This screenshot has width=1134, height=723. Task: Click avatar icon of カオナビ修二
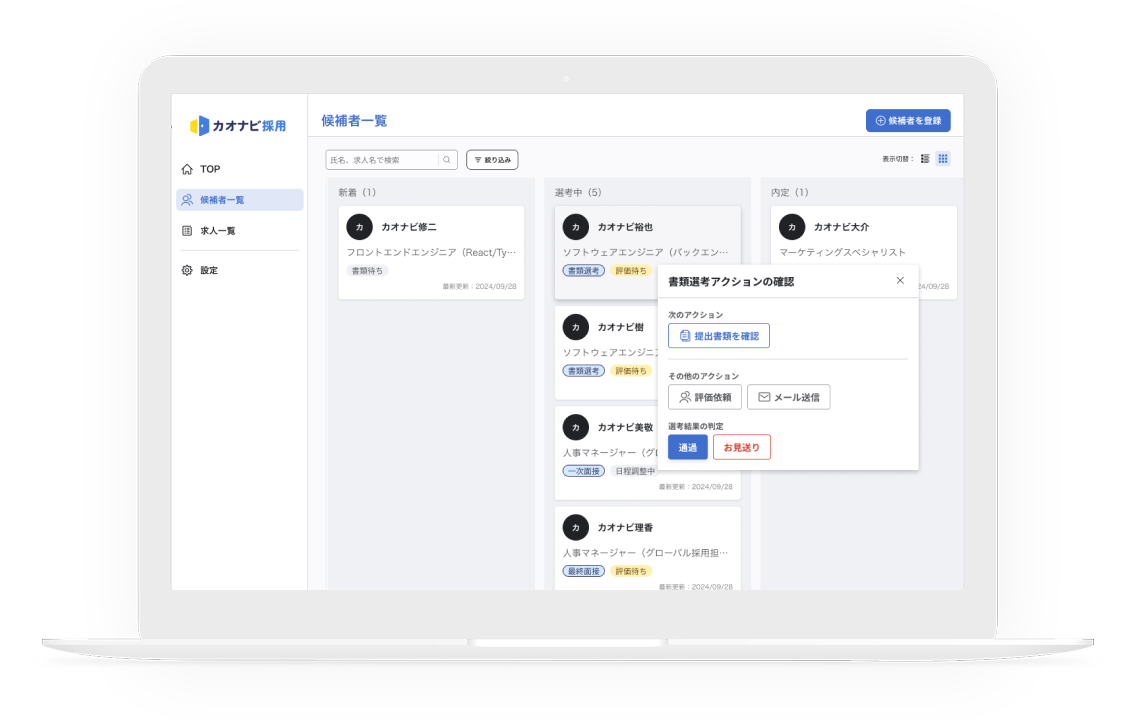point(359,227)
